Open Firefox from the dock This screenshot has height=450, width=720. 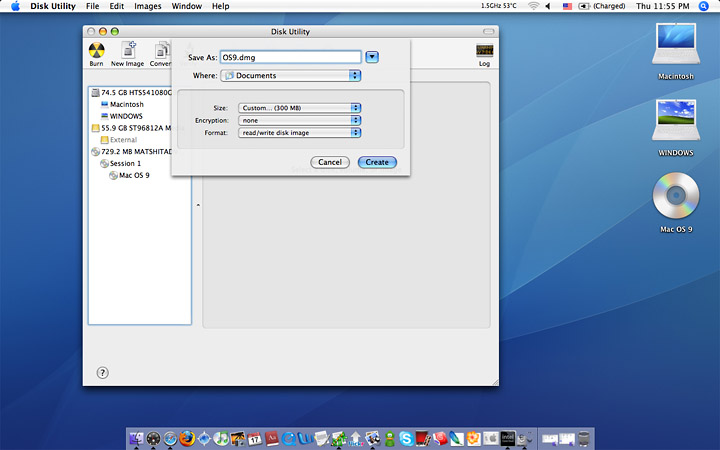[186, 438]
